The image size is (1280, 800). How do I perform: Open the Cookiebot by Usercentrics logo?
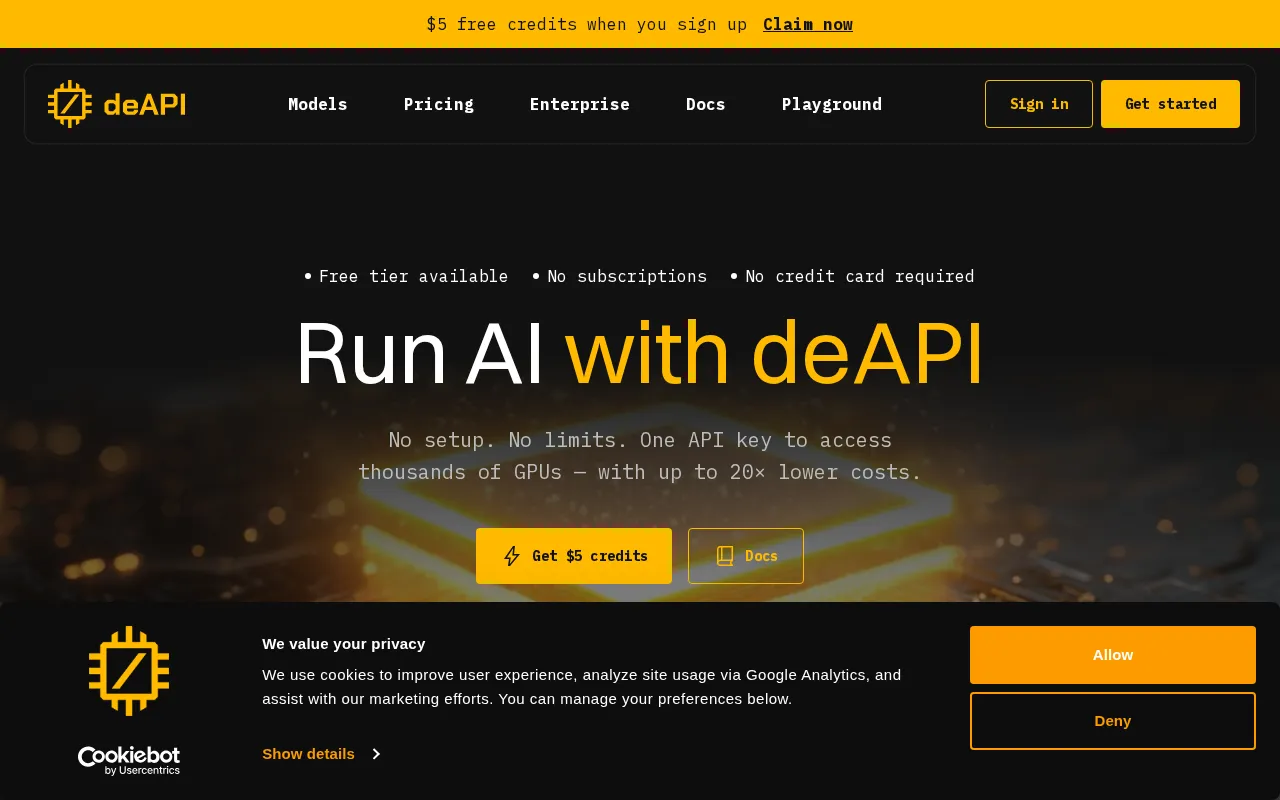click(x=129, y=761)
